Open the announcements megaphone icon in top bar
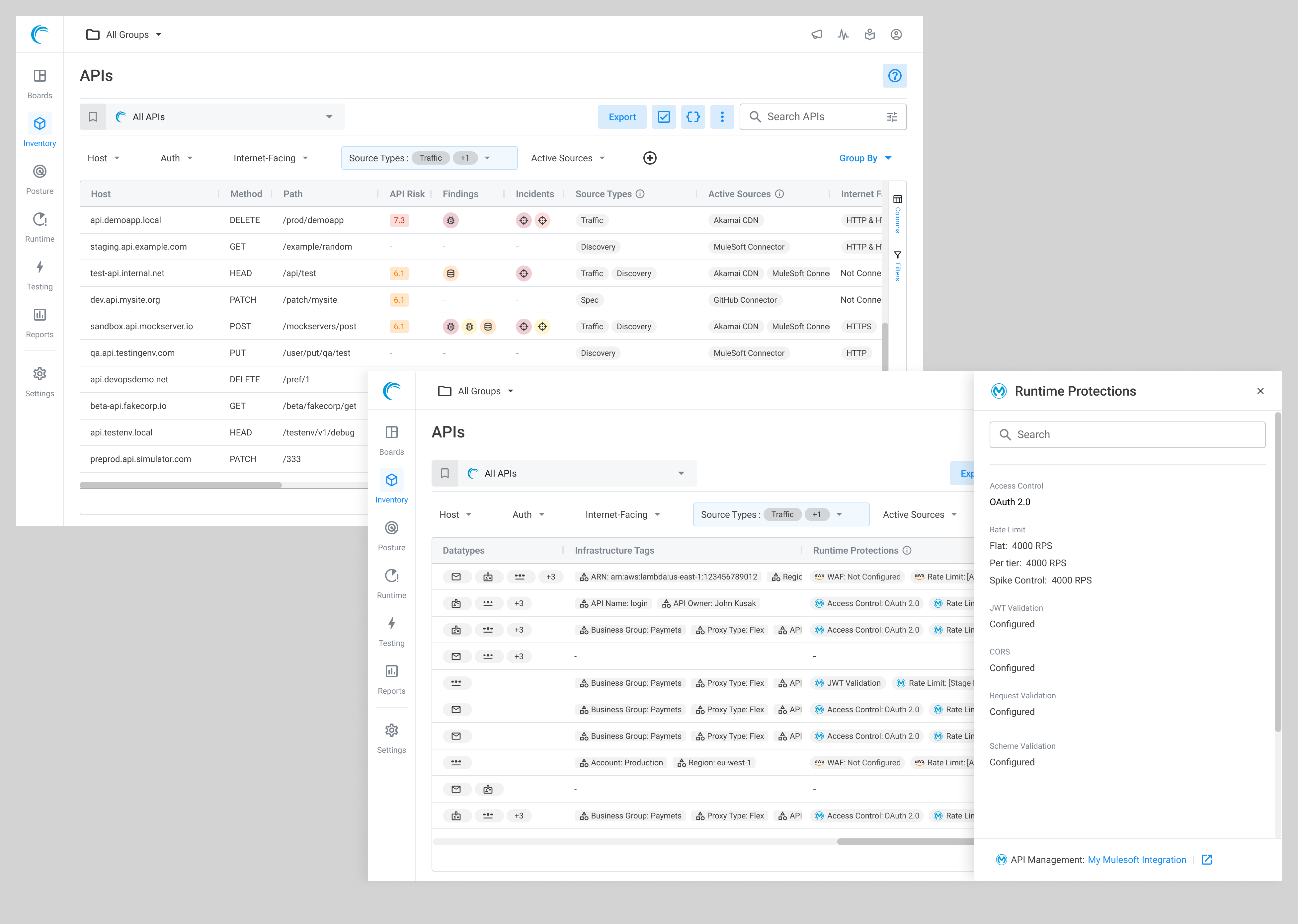Image resolution: width=1298 pixels, height=924 pixels. pos(817,35)
